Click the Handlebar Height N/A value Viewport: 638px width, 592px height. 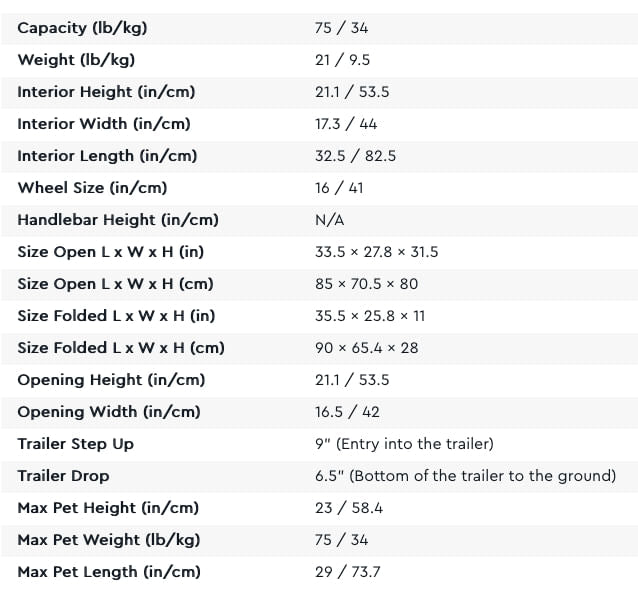coord(329,220)
